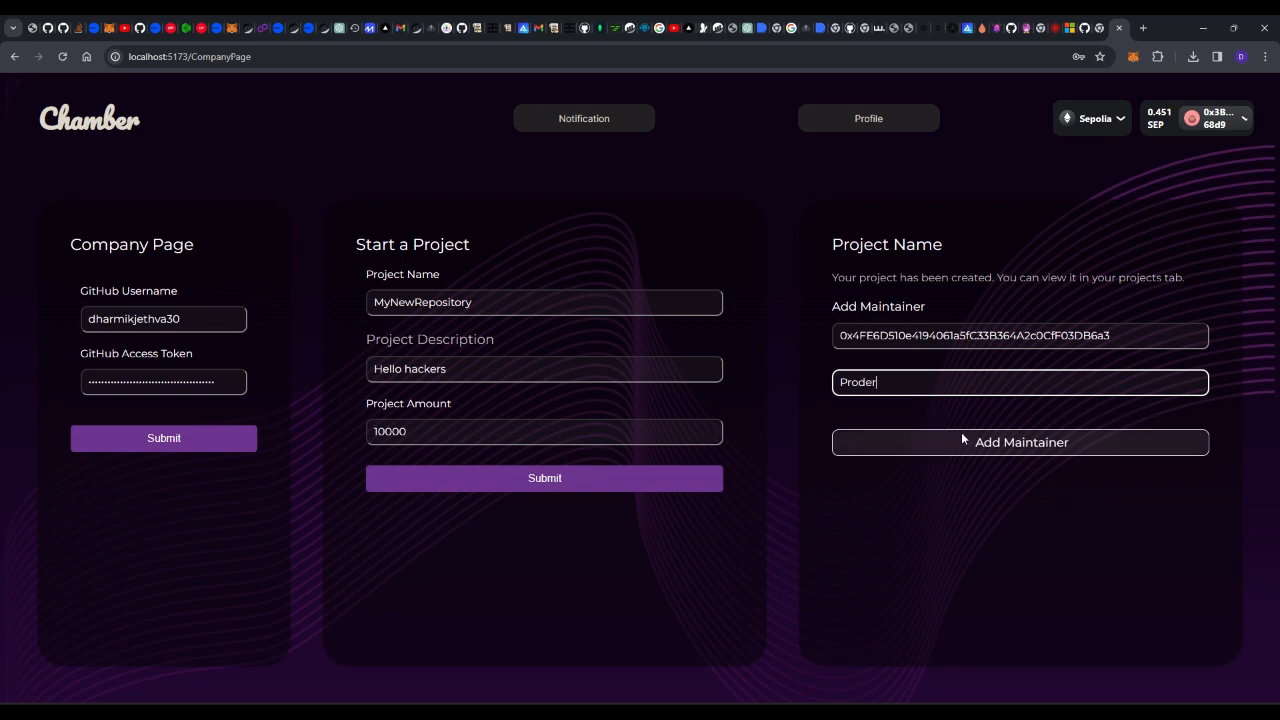Click the GitHub Username input field

164,319
